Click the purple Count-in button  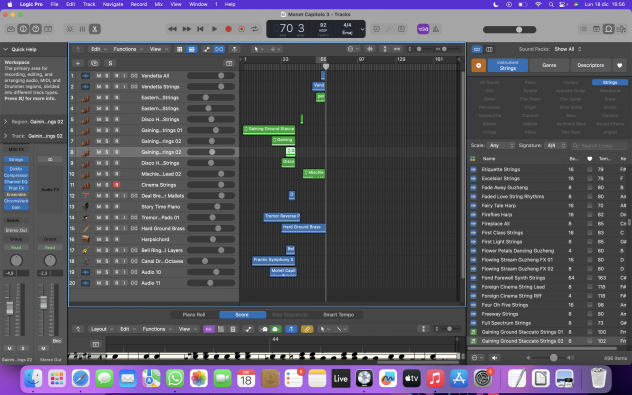click(x=423, y=29)
